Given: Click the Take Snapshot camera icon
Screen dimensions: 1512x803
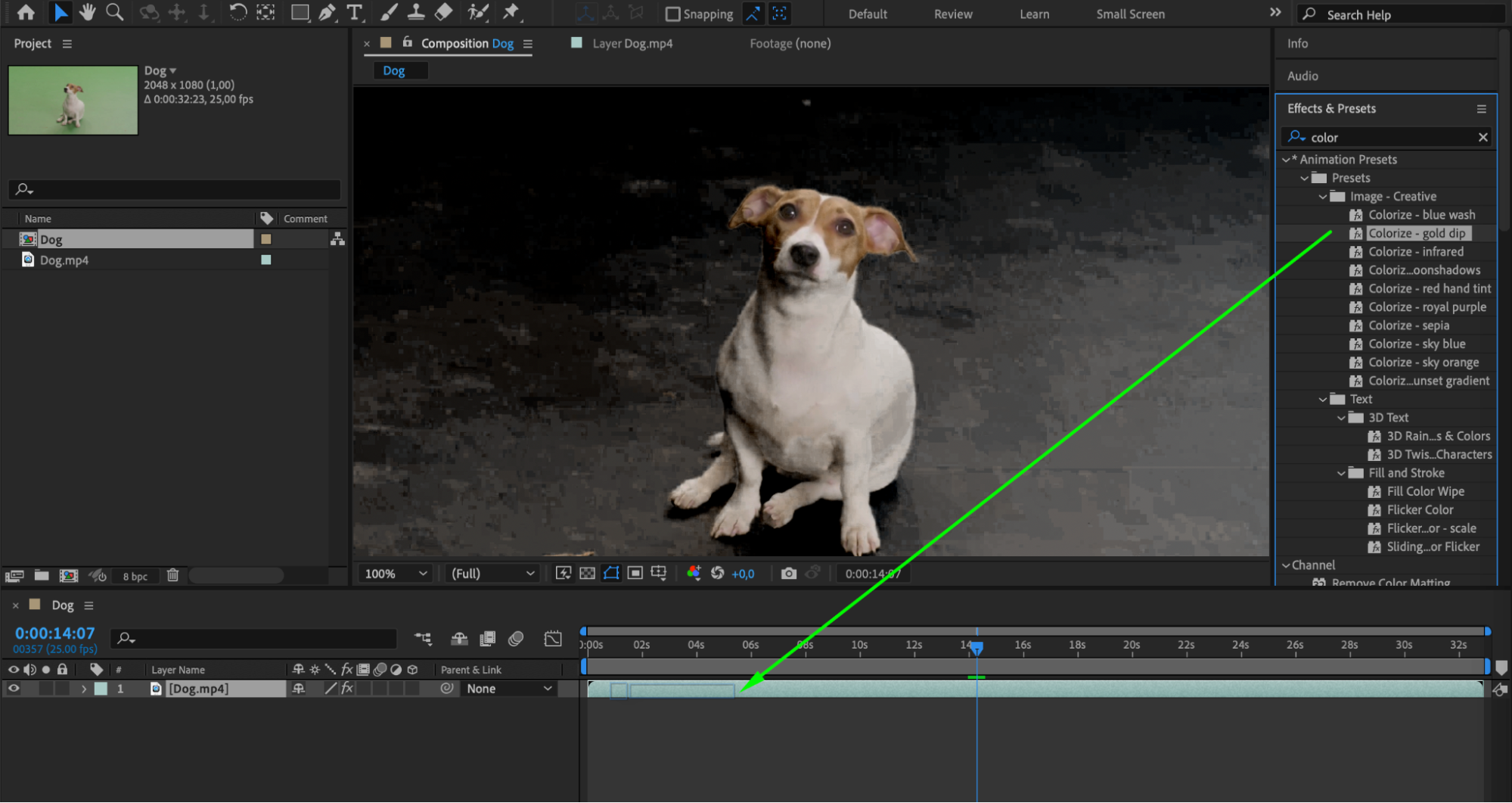Looking at the screenshot, I should click(788, 574).
